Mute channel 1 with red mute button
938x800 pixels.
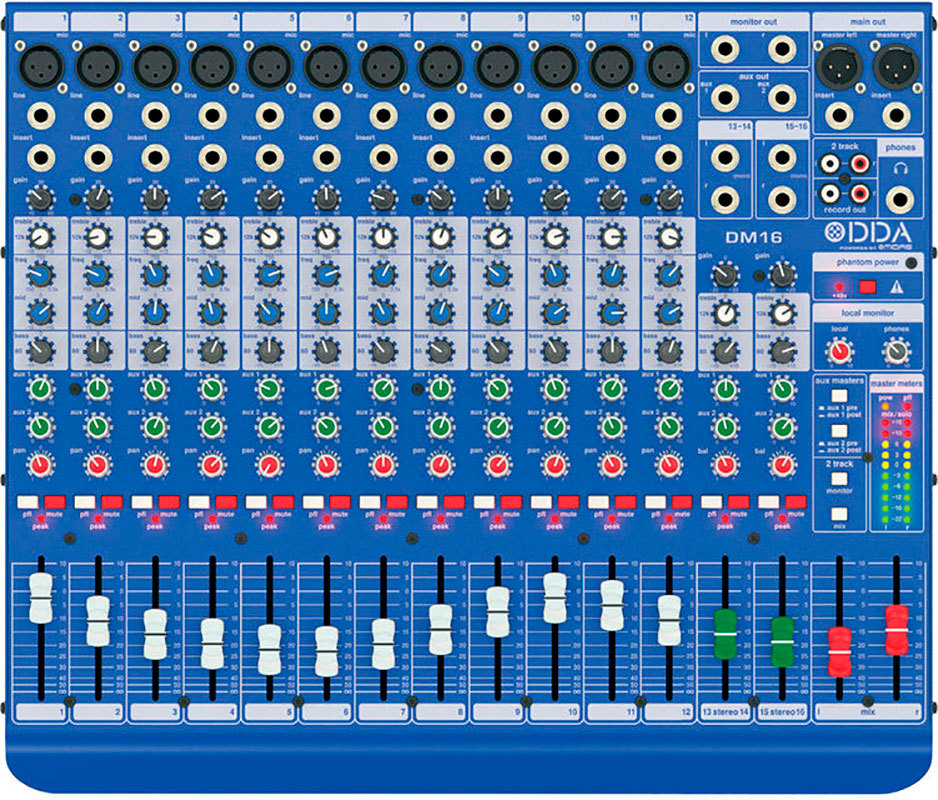click(x=54, y=501)
